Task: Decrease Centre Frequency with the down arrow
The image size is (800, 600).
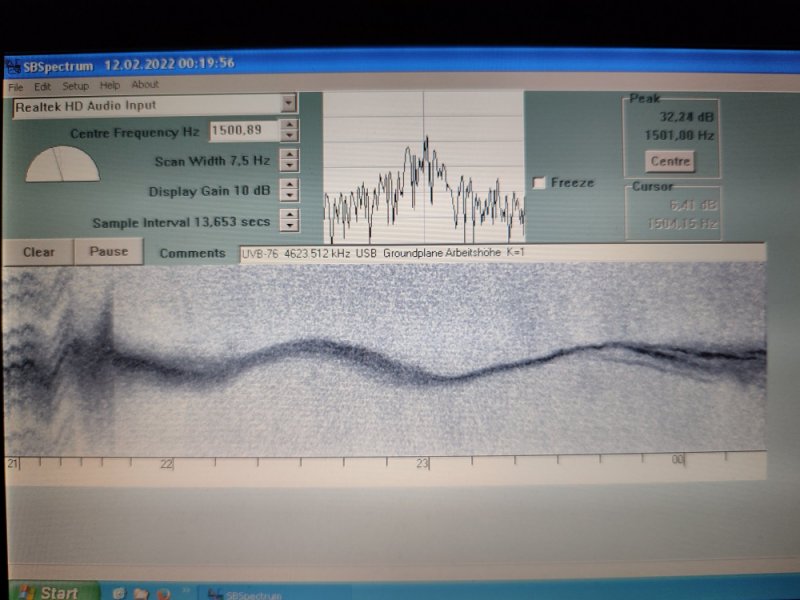Action: (x=289, y=136)
